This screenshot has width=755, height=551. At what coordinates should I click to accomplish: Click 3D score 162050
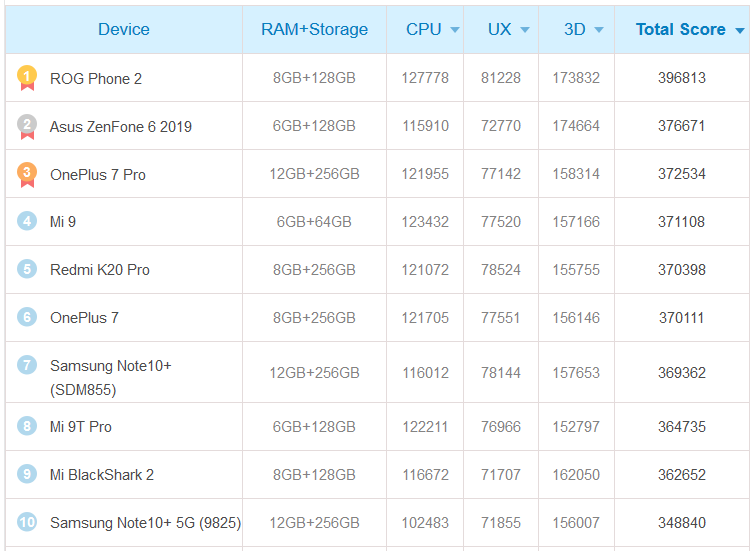[x=576, y=475]
